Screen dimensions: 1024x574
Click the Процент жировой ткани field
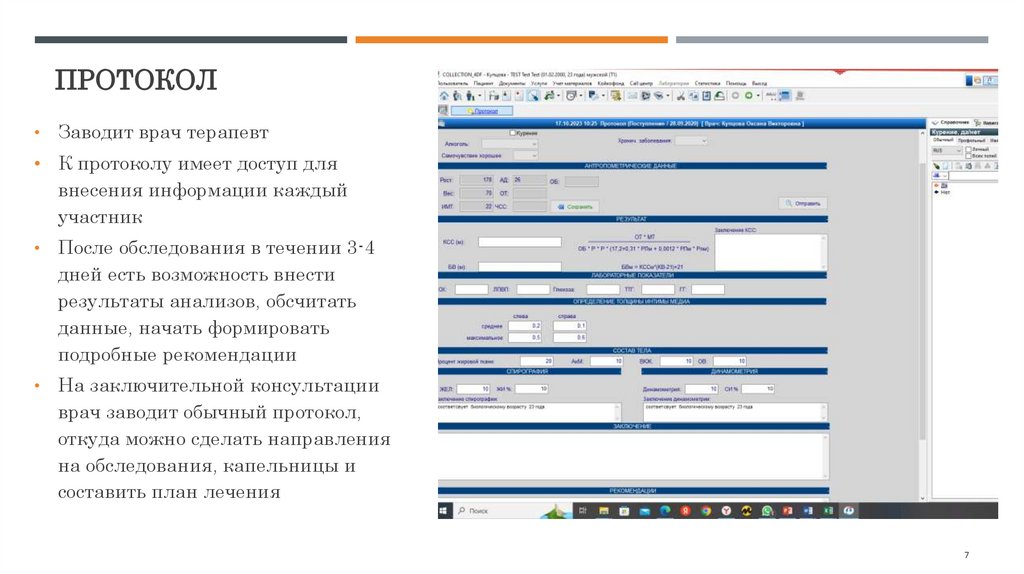[537, 360]
